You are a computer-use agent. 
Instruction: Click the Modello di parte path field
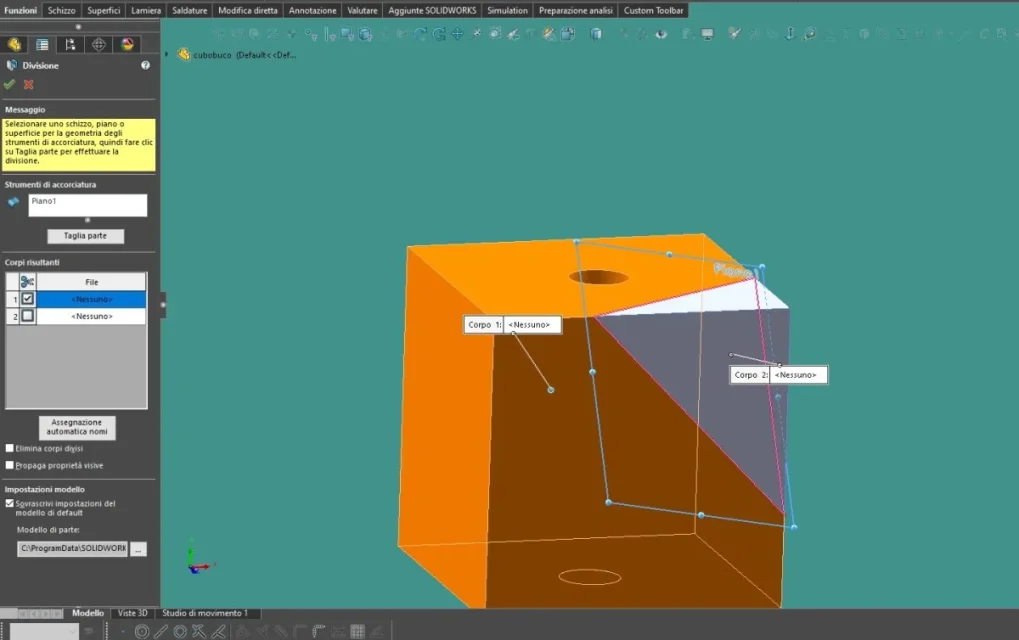pyautogui.click(x=72, y=548)
